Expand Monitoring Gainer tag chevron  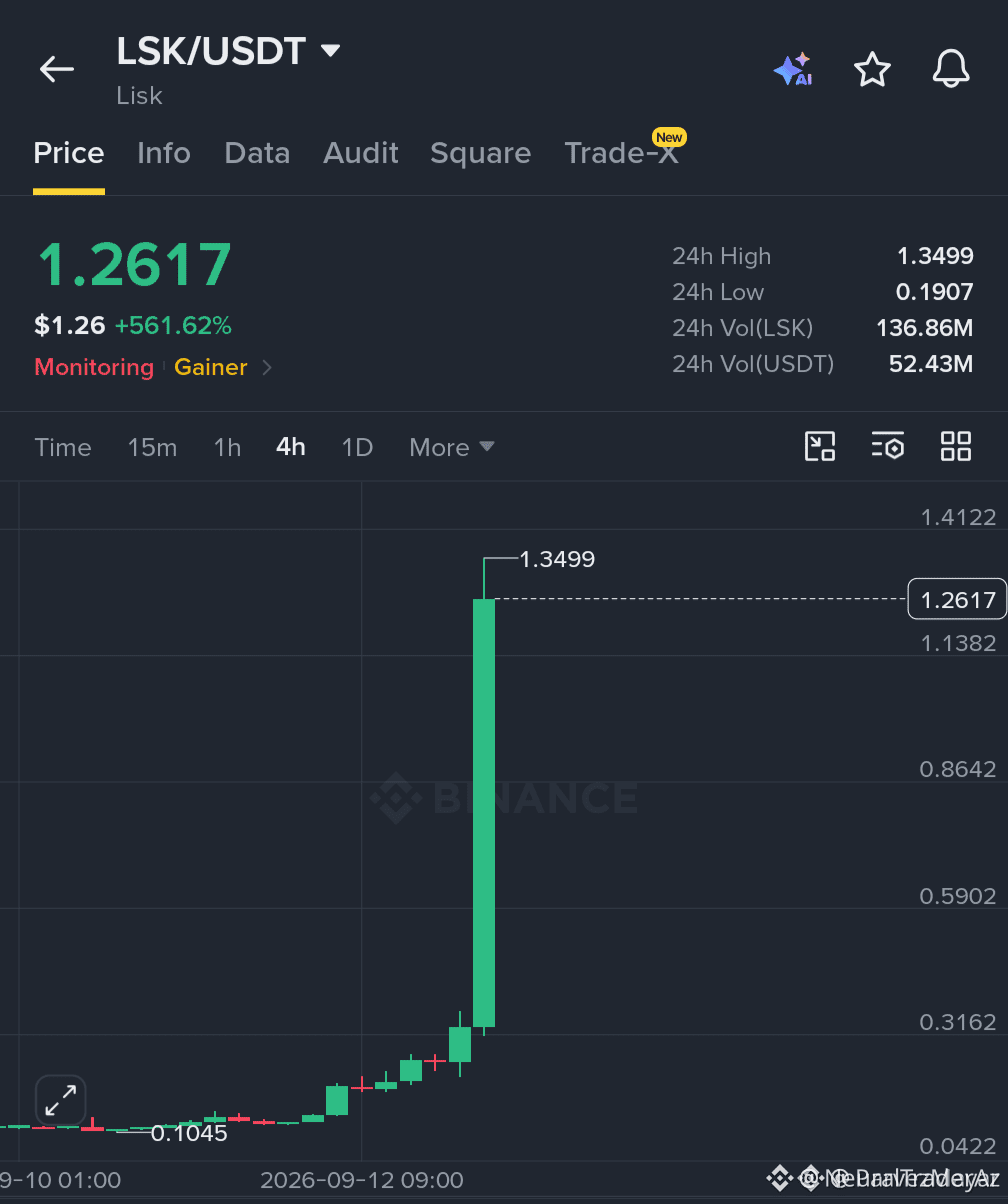pyautogui.click(x=267, y=367)
